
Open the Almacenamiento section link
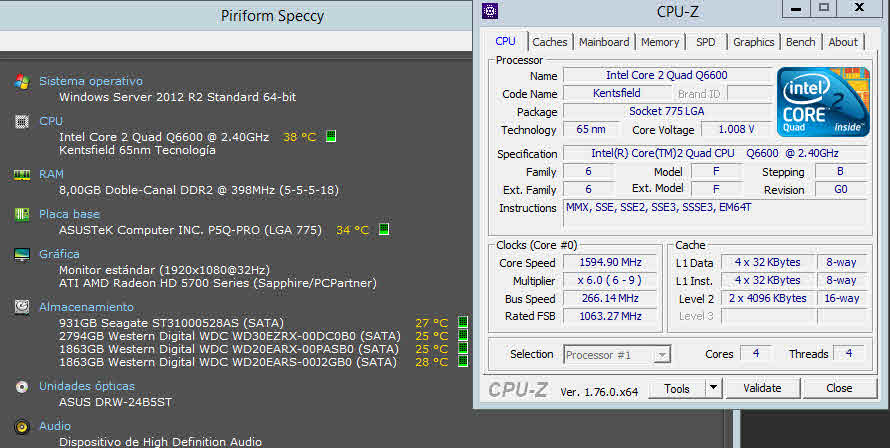click(86, 307)
